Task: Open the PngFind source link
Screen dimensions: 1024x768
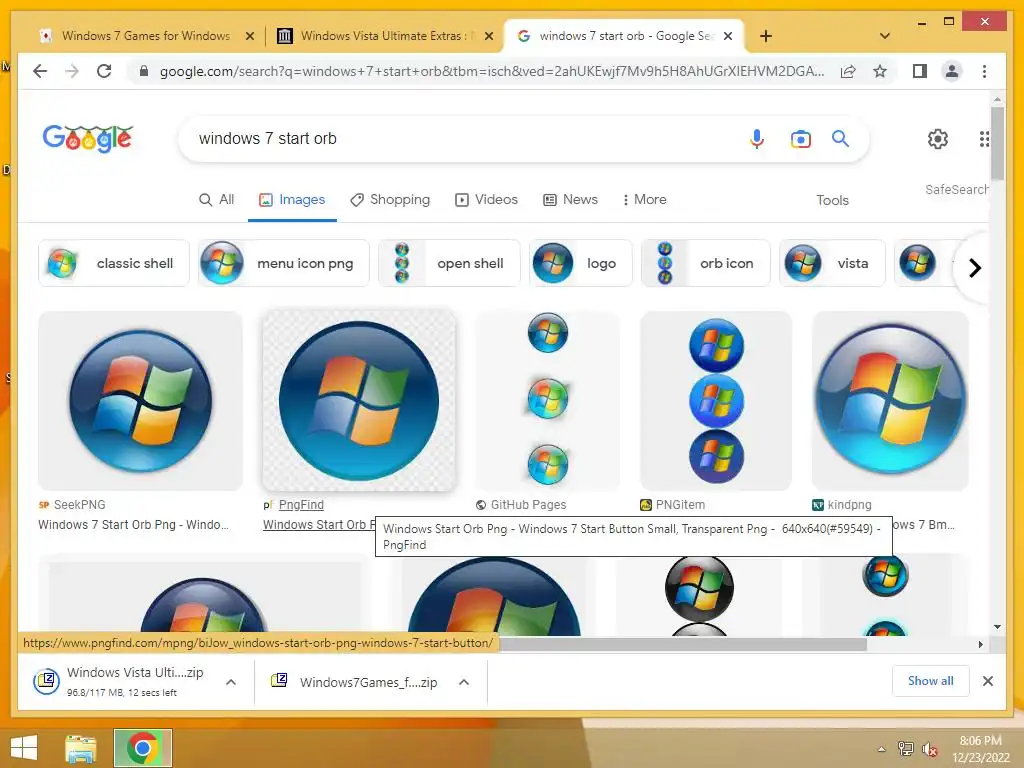Action: tap(301, 505)
